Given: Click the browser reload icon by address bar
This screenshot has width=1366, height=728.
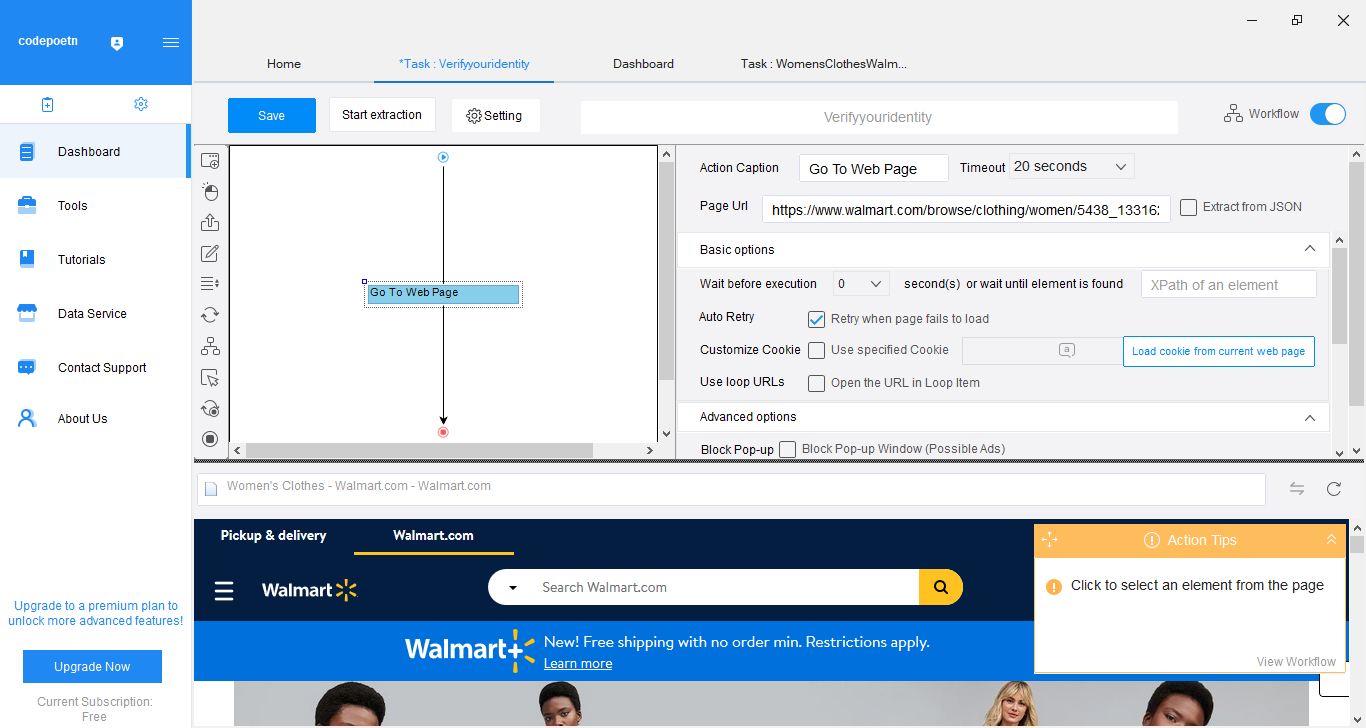Looking at the screenshot, I should coord(1334,489).
